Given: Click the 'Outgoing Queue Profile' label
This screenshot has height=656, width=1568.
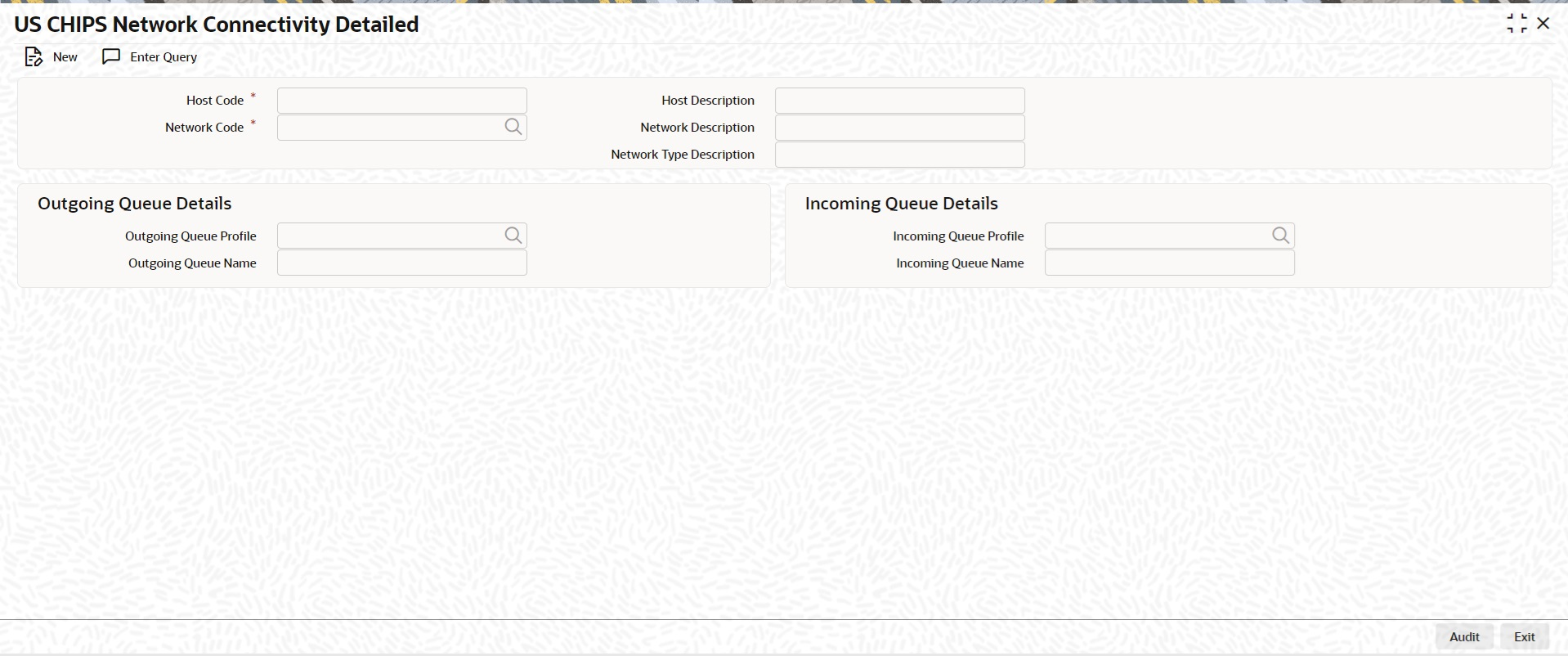Looking at the screenshot, I should click(x=190, y=236).
